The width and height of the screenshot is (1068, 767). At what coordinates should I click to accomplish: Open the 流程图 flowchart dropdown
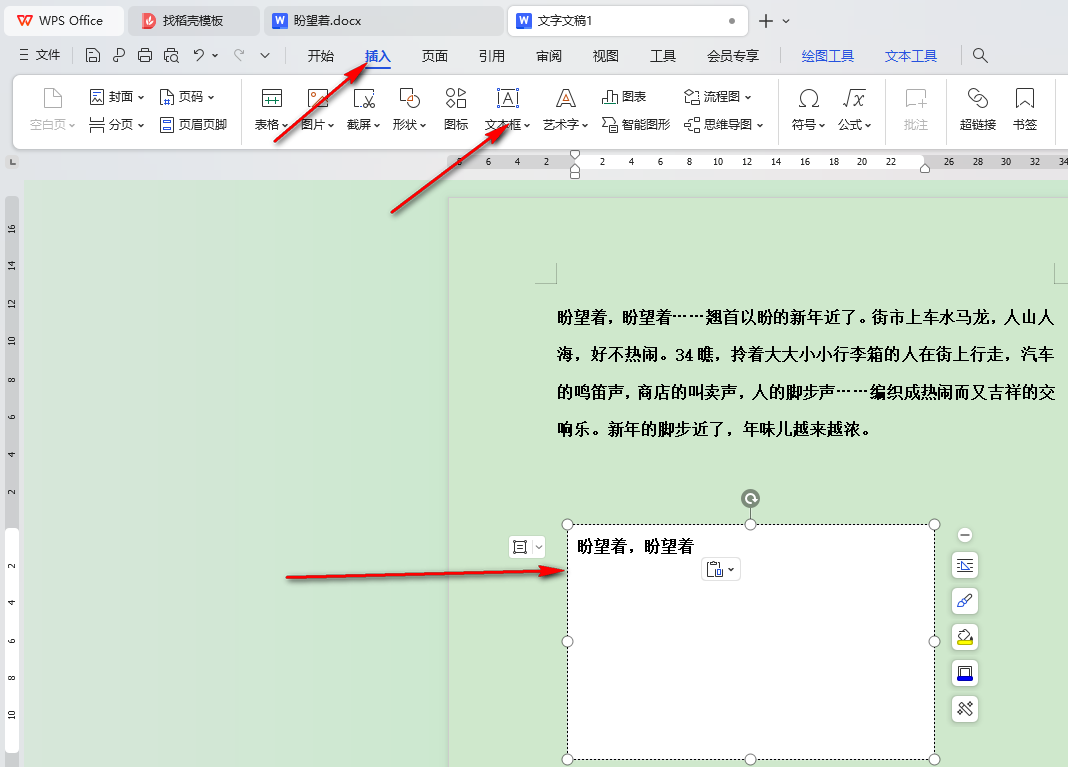pos(717,97)
